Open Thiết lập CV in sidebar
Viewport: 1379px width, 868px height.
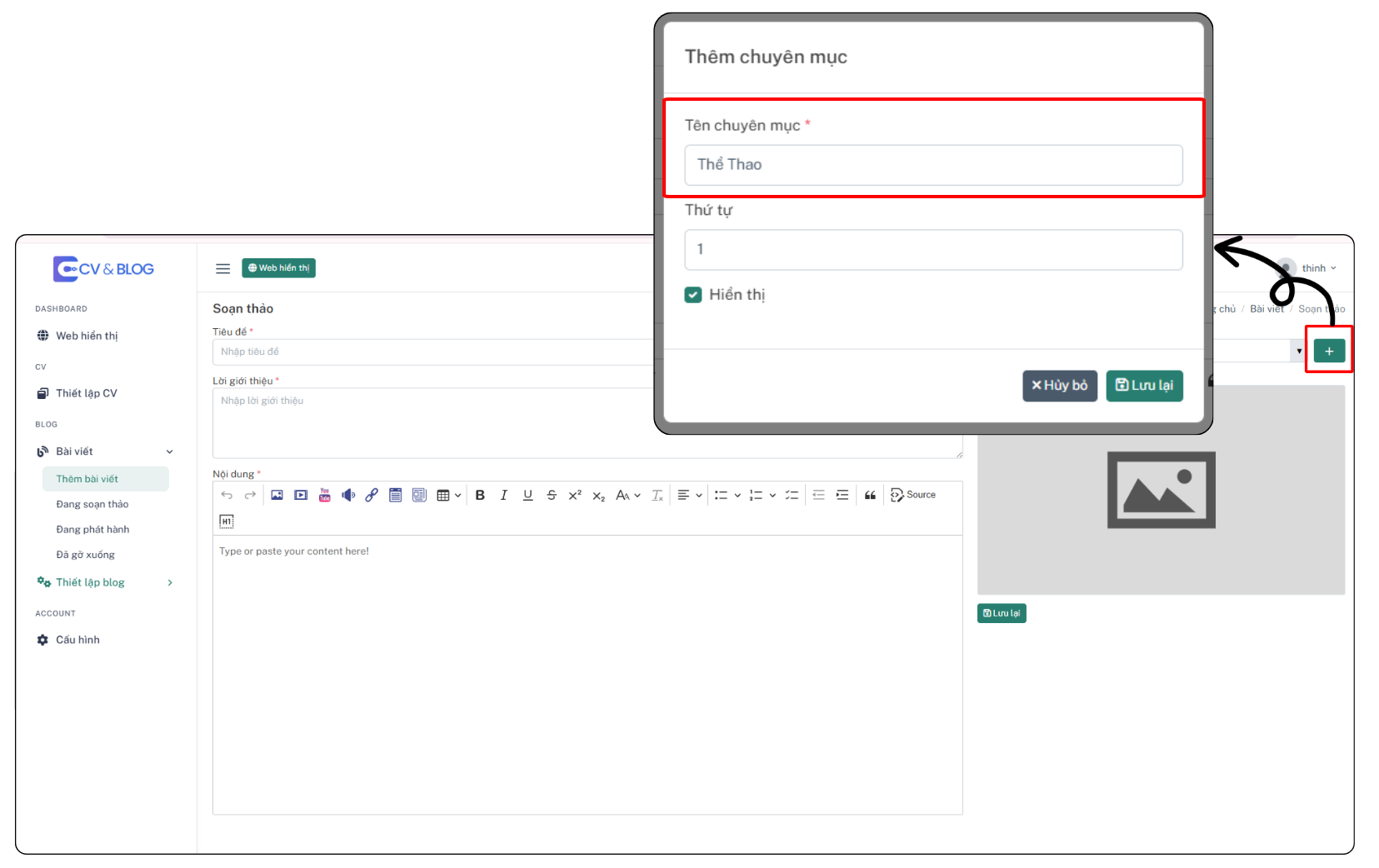tap(87, 393)
